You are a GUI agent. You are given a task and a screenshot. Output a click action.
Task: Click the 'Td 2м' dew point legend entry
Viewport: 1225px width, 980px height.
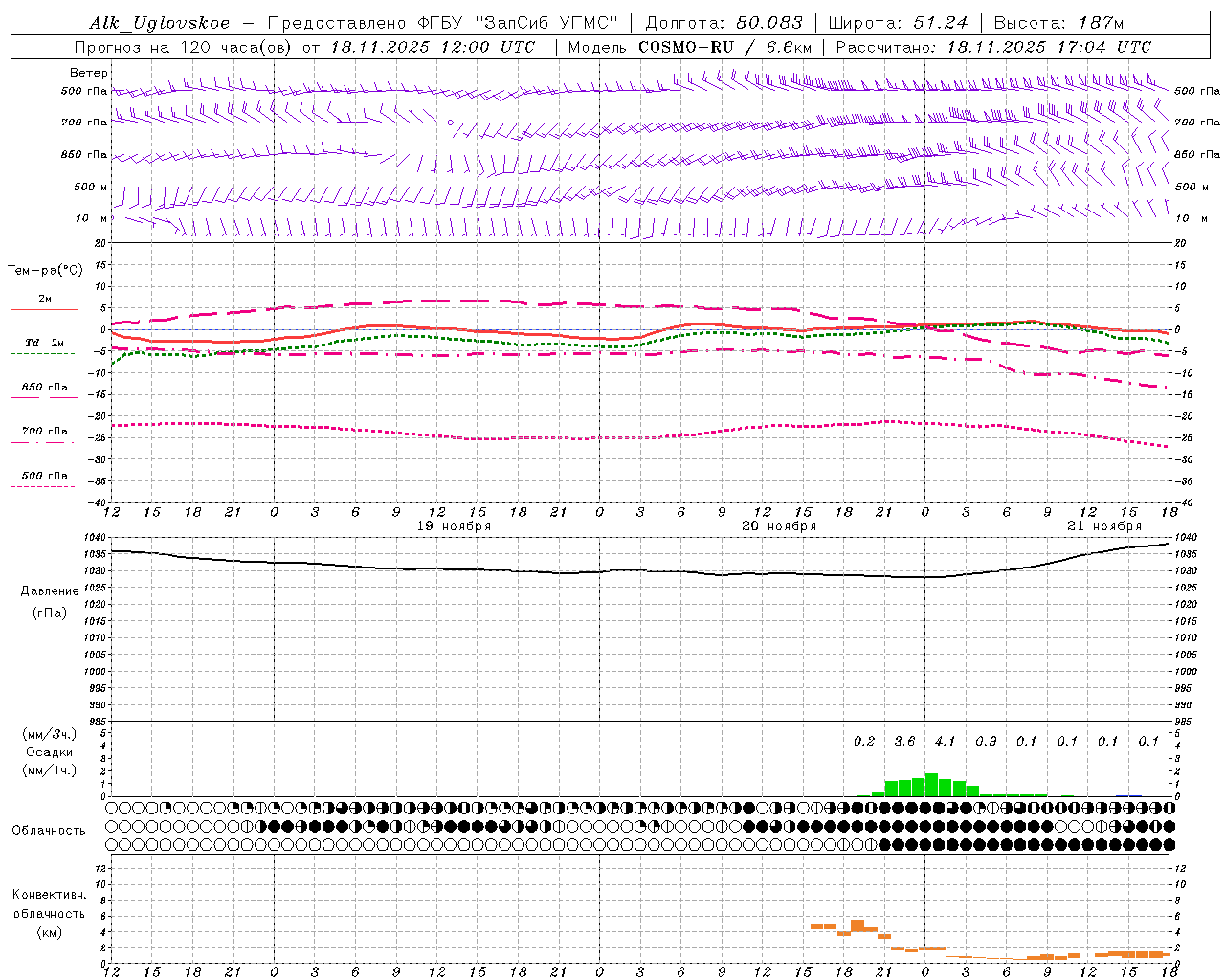click(44, 343)
